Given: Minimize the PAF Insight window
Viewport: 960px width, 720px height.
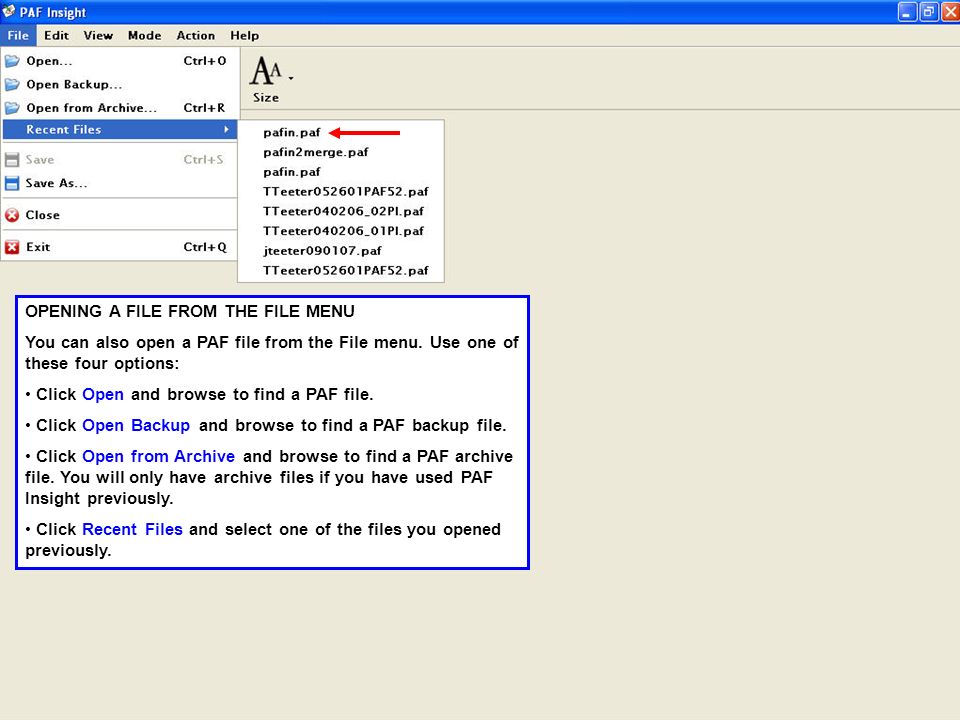Looking at the screenshot, I should pyautogui.click(x=907, y=12).
